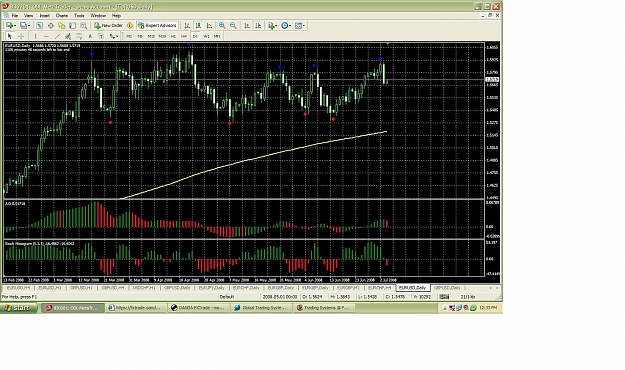Pick the Vertical Line drawing tool

pyautogui.click(x=35, y=36)
